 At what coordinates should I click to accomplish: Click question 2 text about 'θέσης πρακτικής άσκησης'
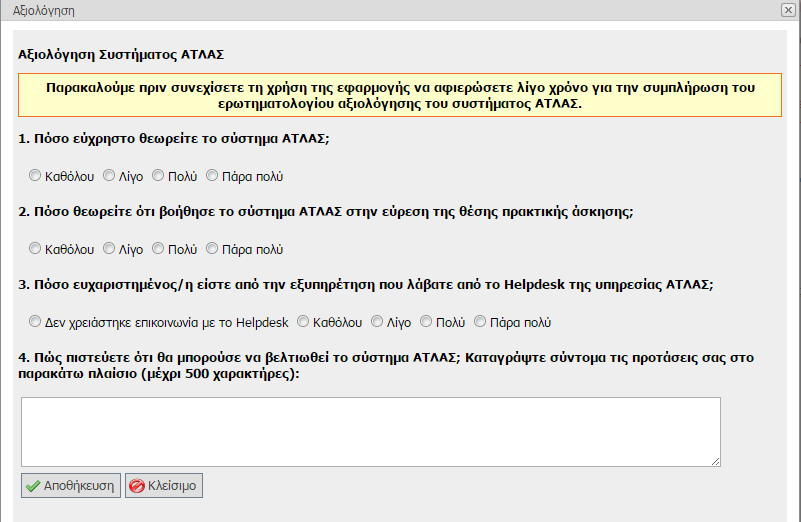(x=325, y=212)
